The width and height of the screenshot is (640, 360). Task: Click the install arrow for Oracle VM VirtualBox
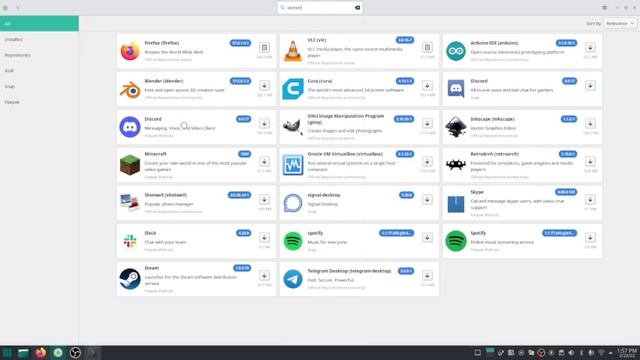pyautogui.click(x=427, y=161)
